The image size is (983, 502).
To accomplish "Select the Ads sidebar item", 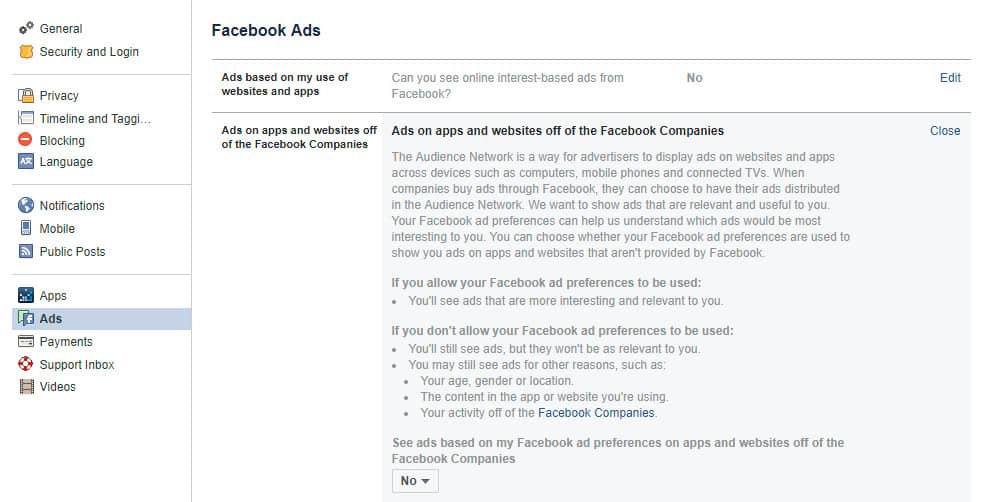I will coord(51,319).
